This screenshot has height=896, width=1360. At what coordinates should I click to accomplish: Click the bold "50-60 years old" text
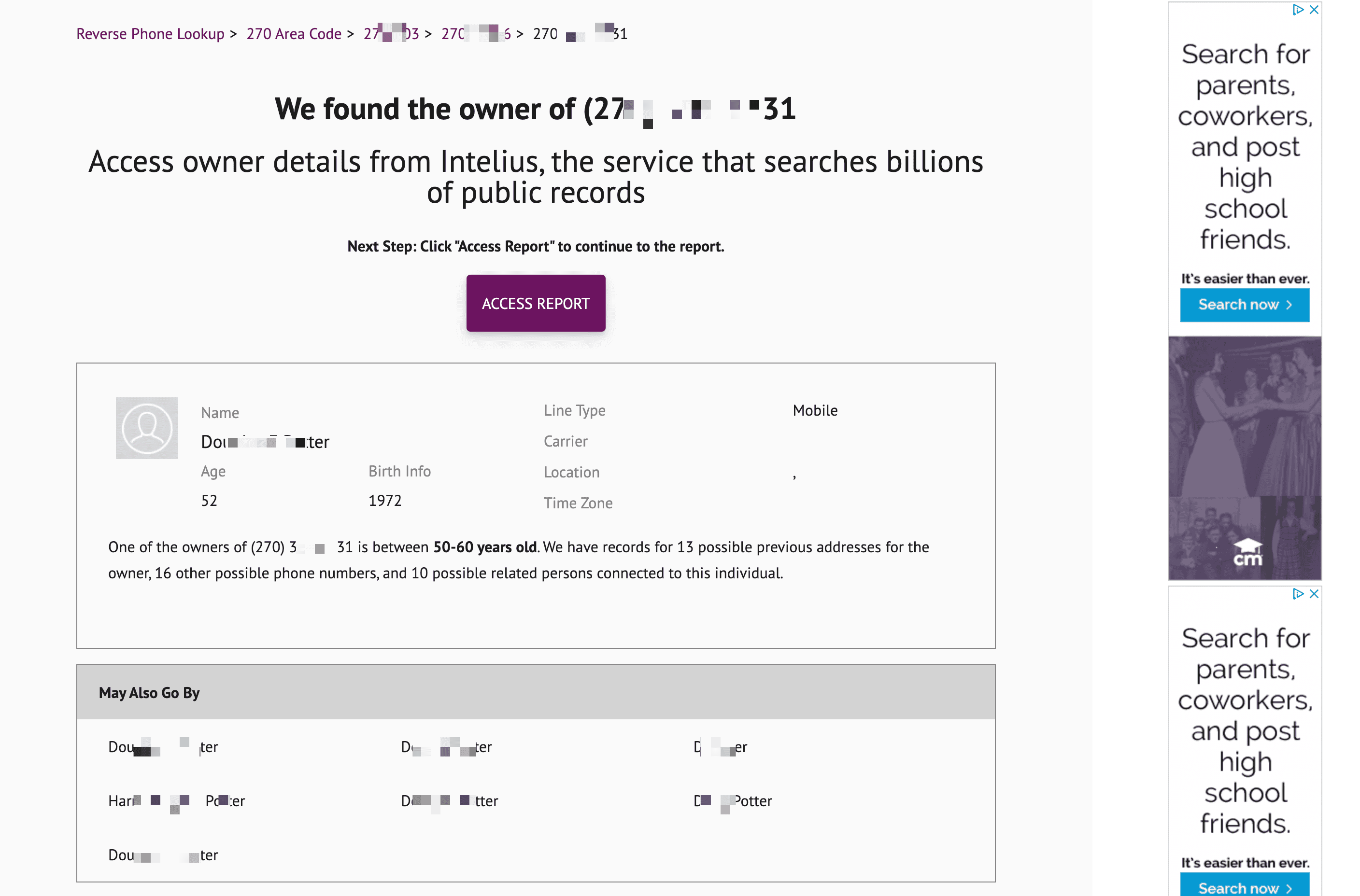(x=485, y=547)
